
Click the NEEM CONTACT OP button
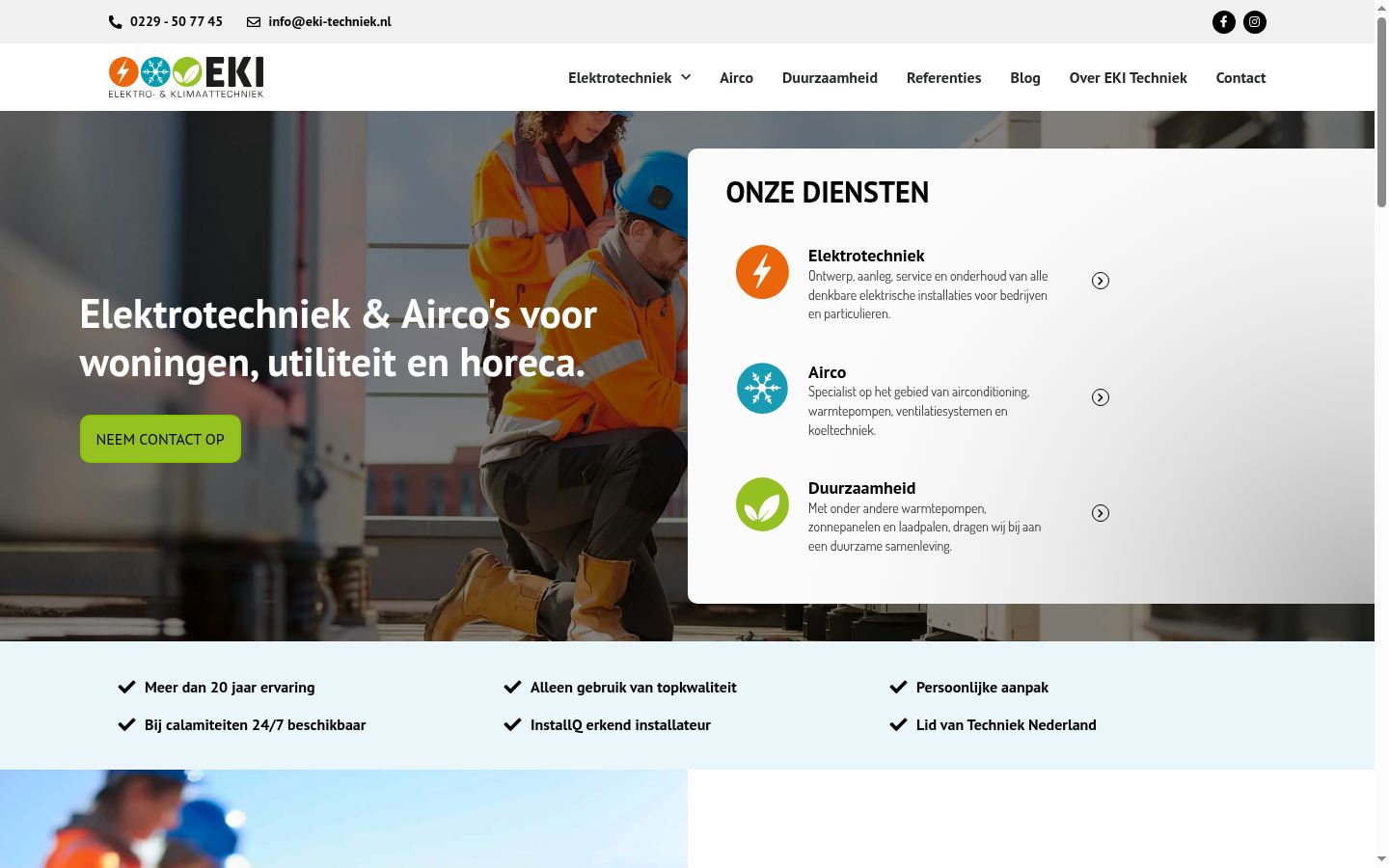coord(160,439)
